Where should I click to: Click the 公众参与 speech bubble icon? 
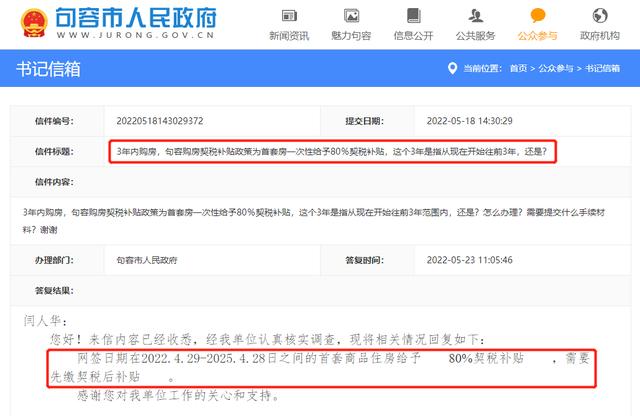tap(538, 16)
